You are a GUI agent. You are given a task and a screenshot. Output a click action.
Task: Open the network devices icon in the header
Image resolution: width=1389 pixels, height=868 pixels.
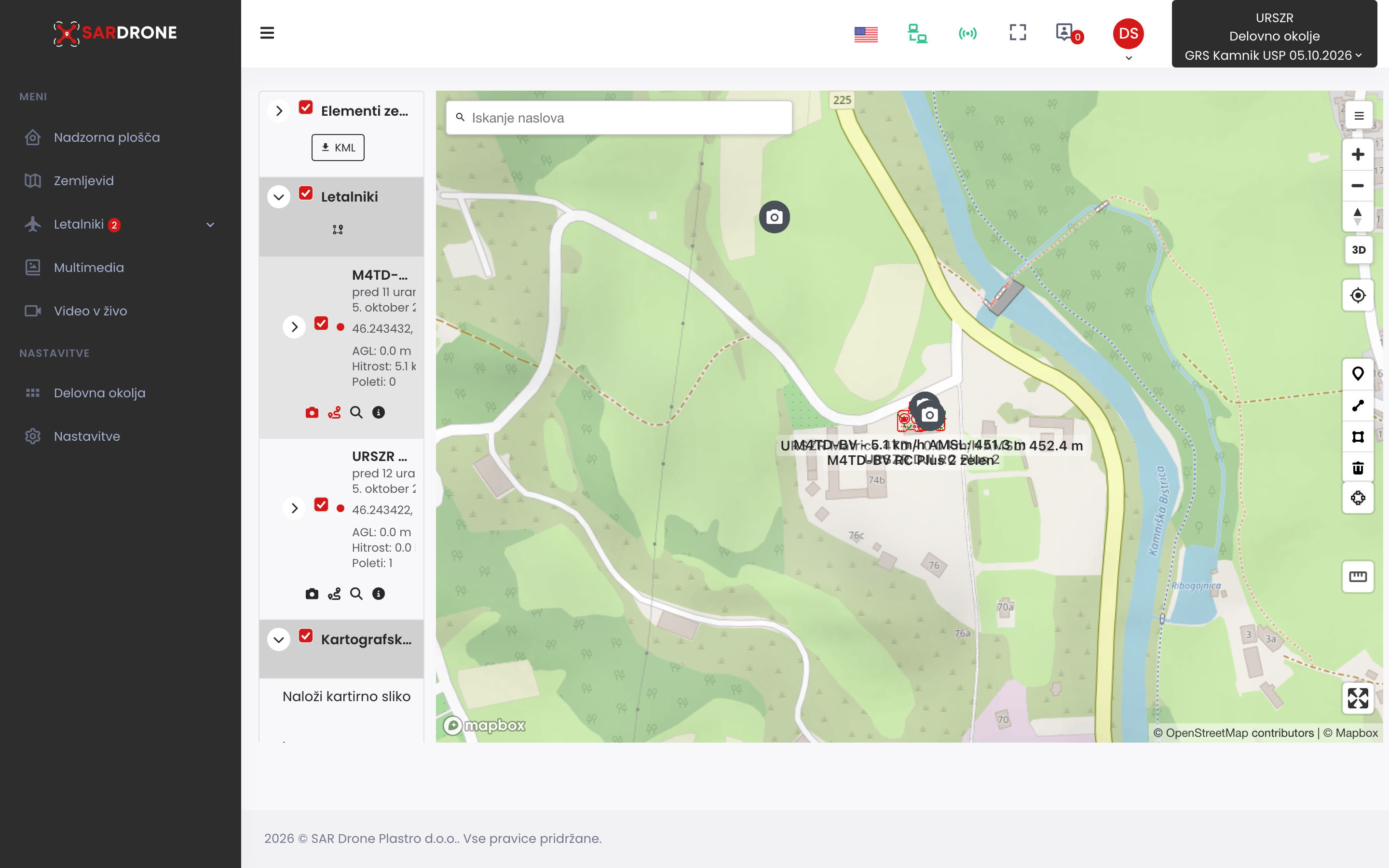click(x=917, y=33)
